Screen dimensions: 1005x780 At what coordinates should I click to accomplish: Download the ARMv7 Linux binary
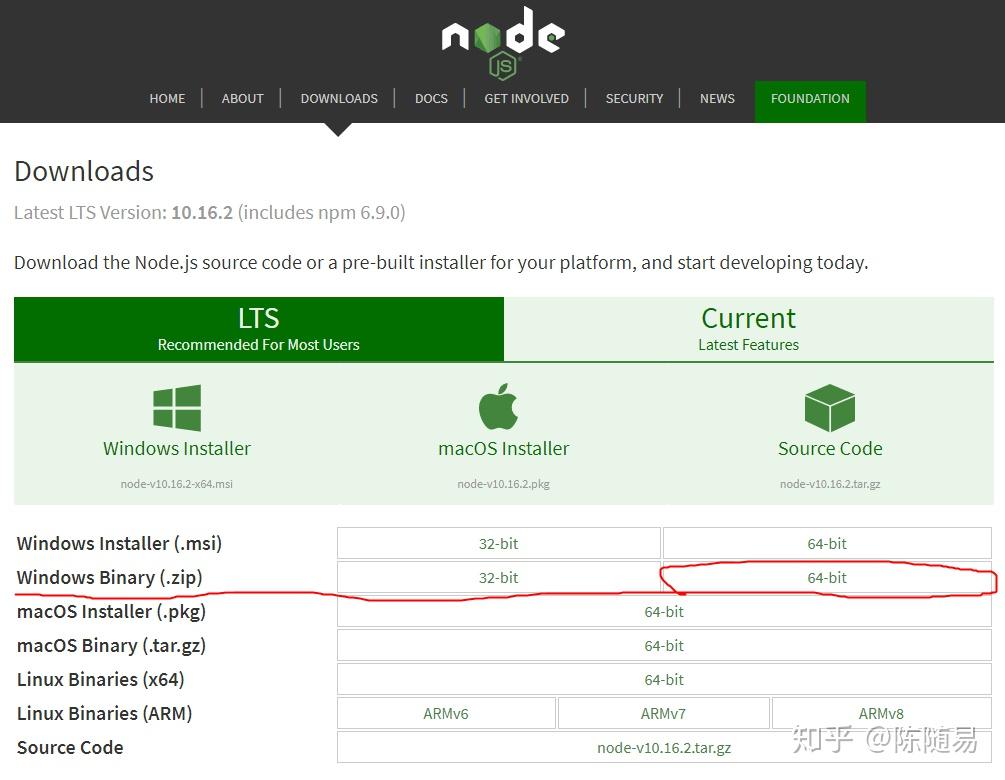point(663,713)
